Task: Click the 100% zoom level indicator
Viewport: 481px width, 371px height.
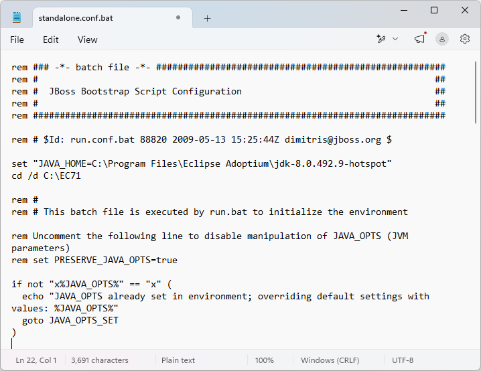Action: pos(264,360)
